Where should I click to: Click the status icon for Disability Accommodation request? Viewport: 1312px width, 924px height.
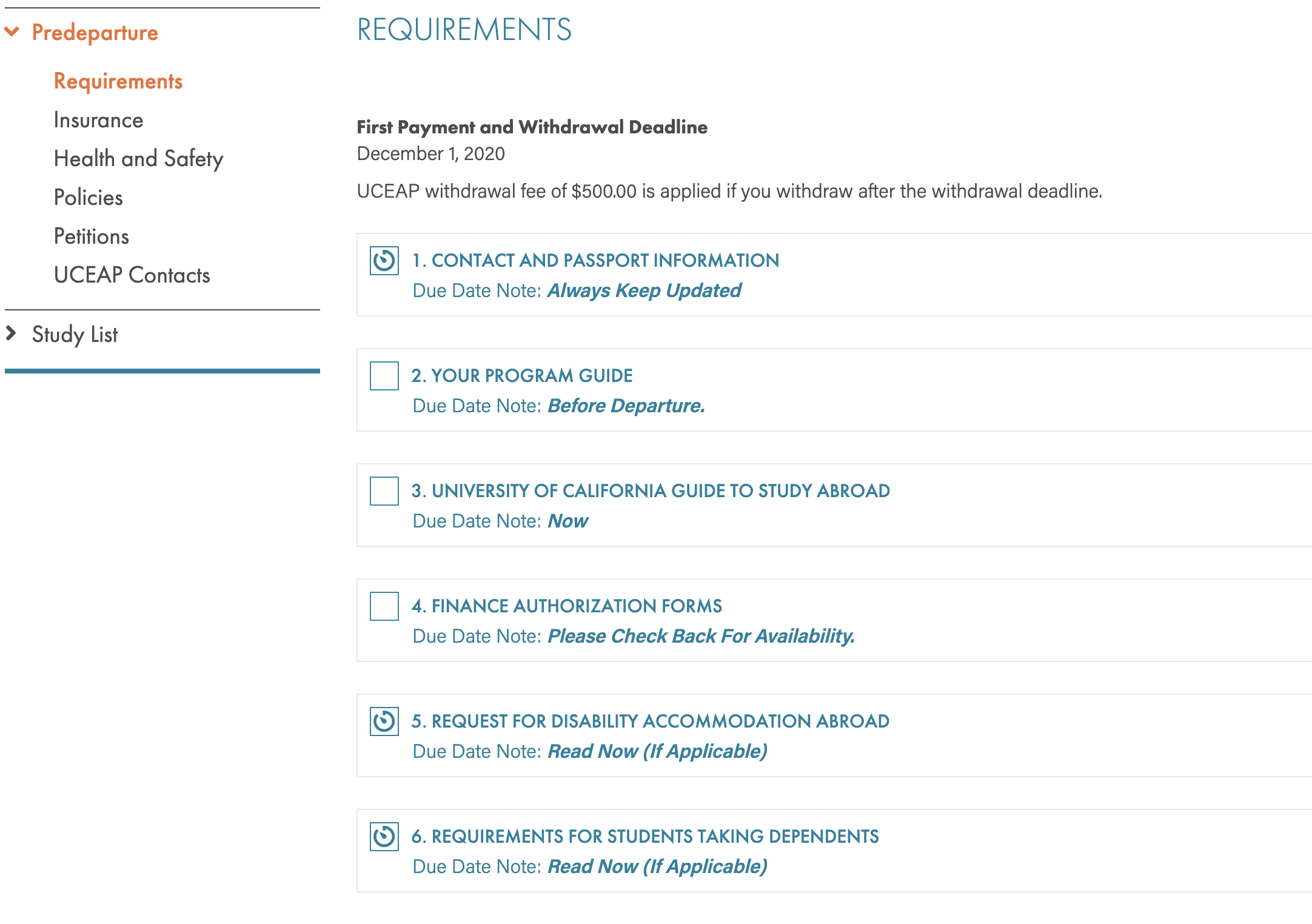pyautogui.click(x=384, y=721)
